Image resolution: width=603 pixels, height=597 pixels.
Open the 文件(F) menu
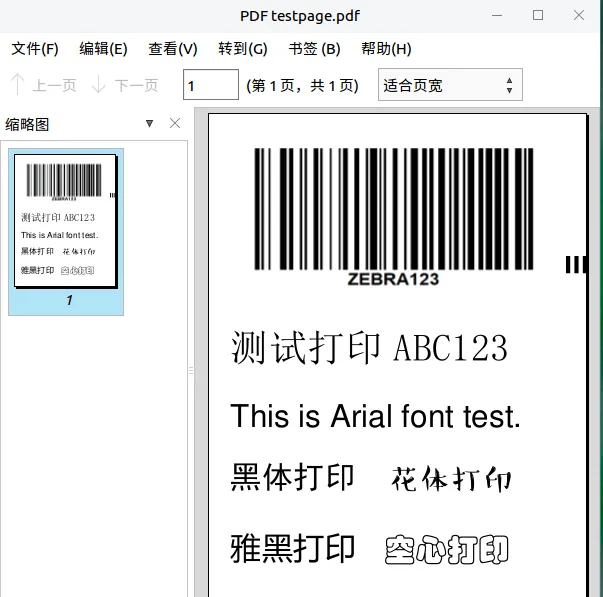pyautogui.click(x=35, y=48)
